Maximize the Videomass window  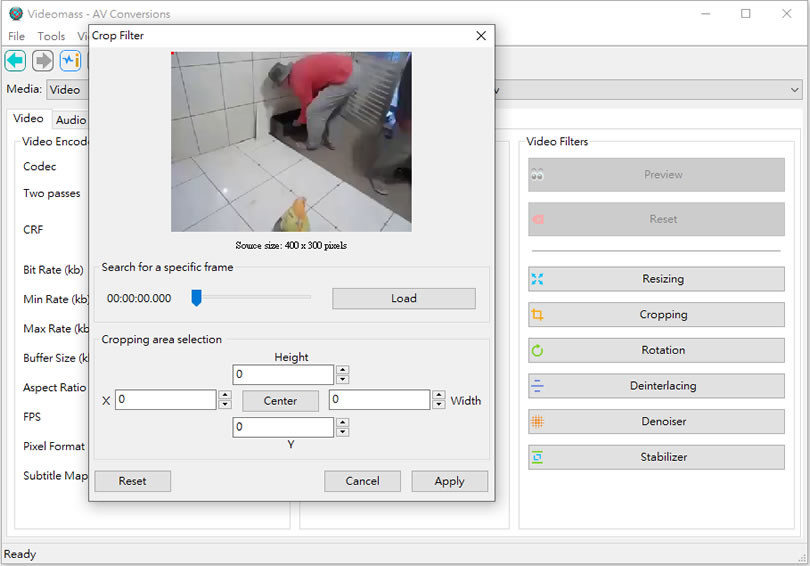coord(745,14)
